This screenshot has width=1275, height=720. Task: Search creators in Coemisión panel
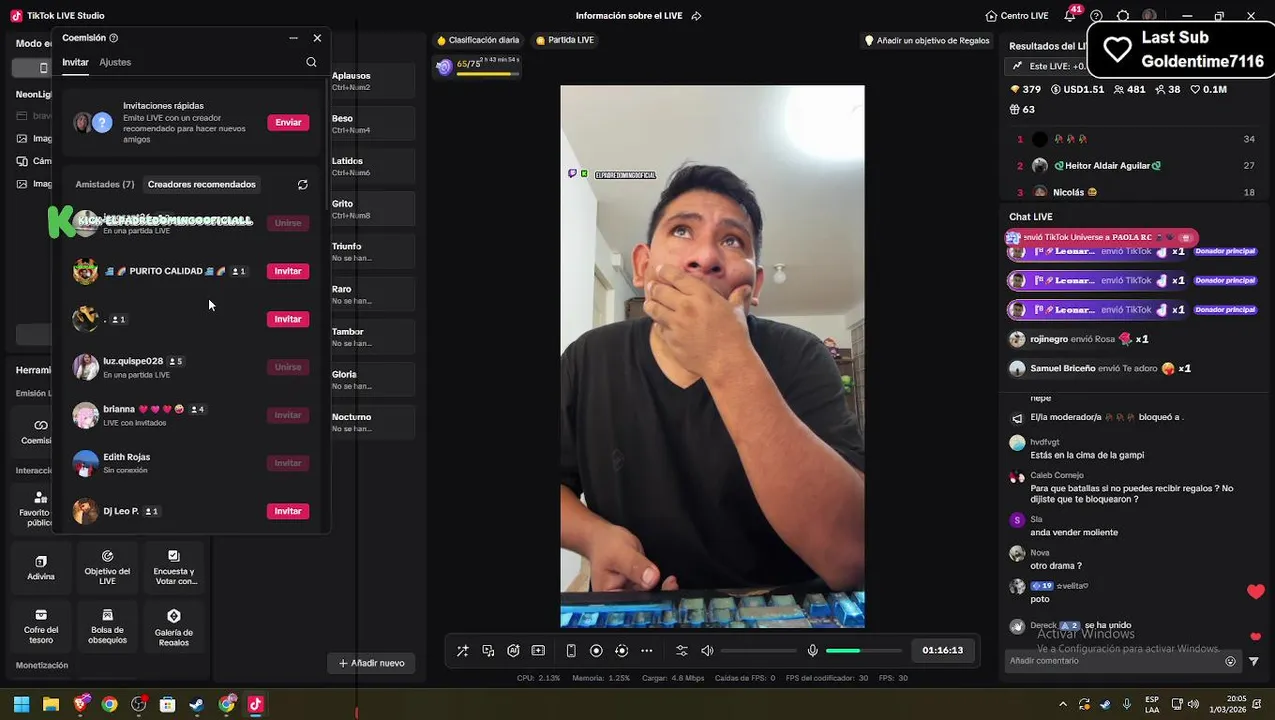tap(311, 62)
